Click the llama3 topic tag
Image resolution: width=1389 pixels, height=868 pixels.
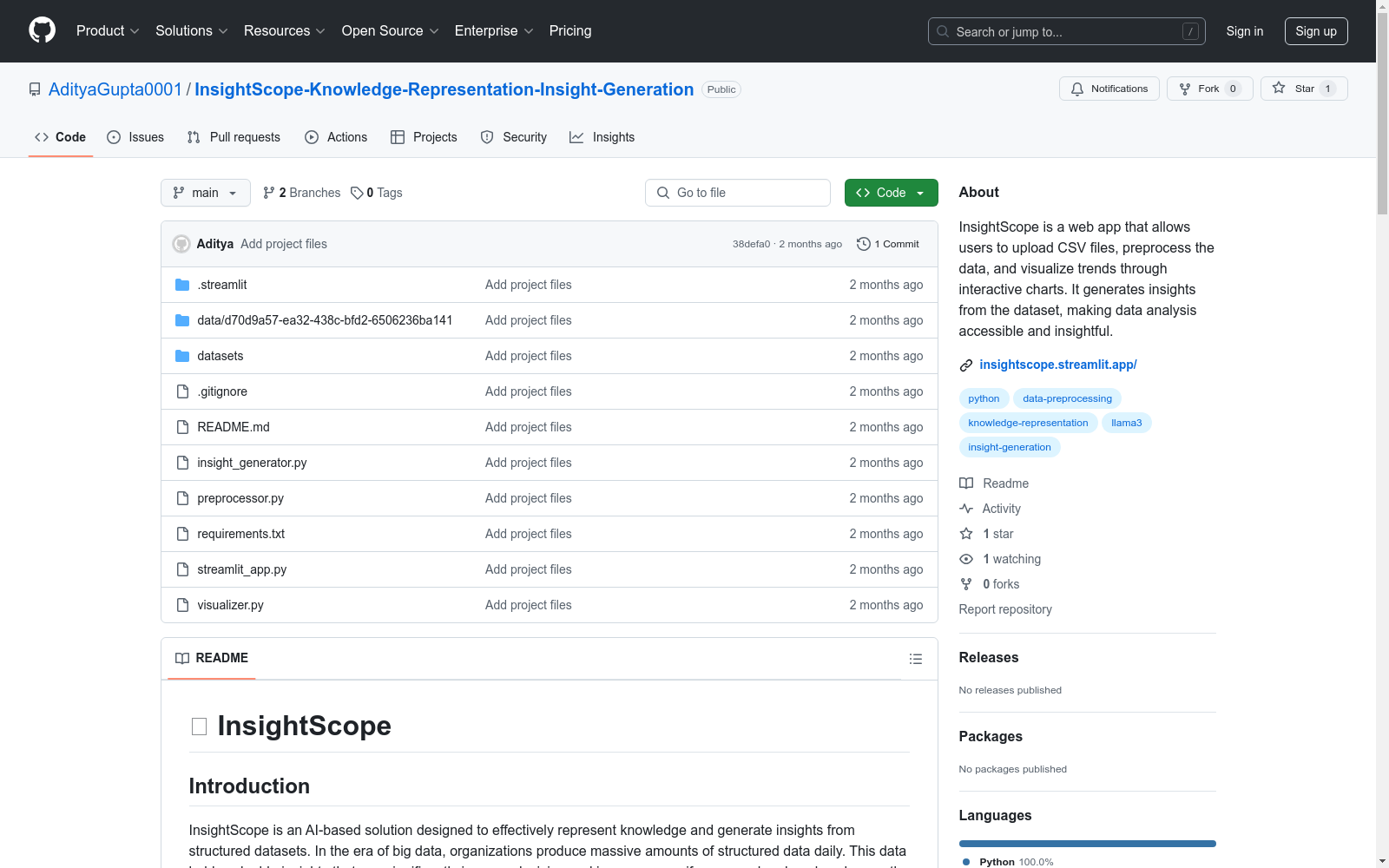pyautogui.click(x=1126, y=423)
